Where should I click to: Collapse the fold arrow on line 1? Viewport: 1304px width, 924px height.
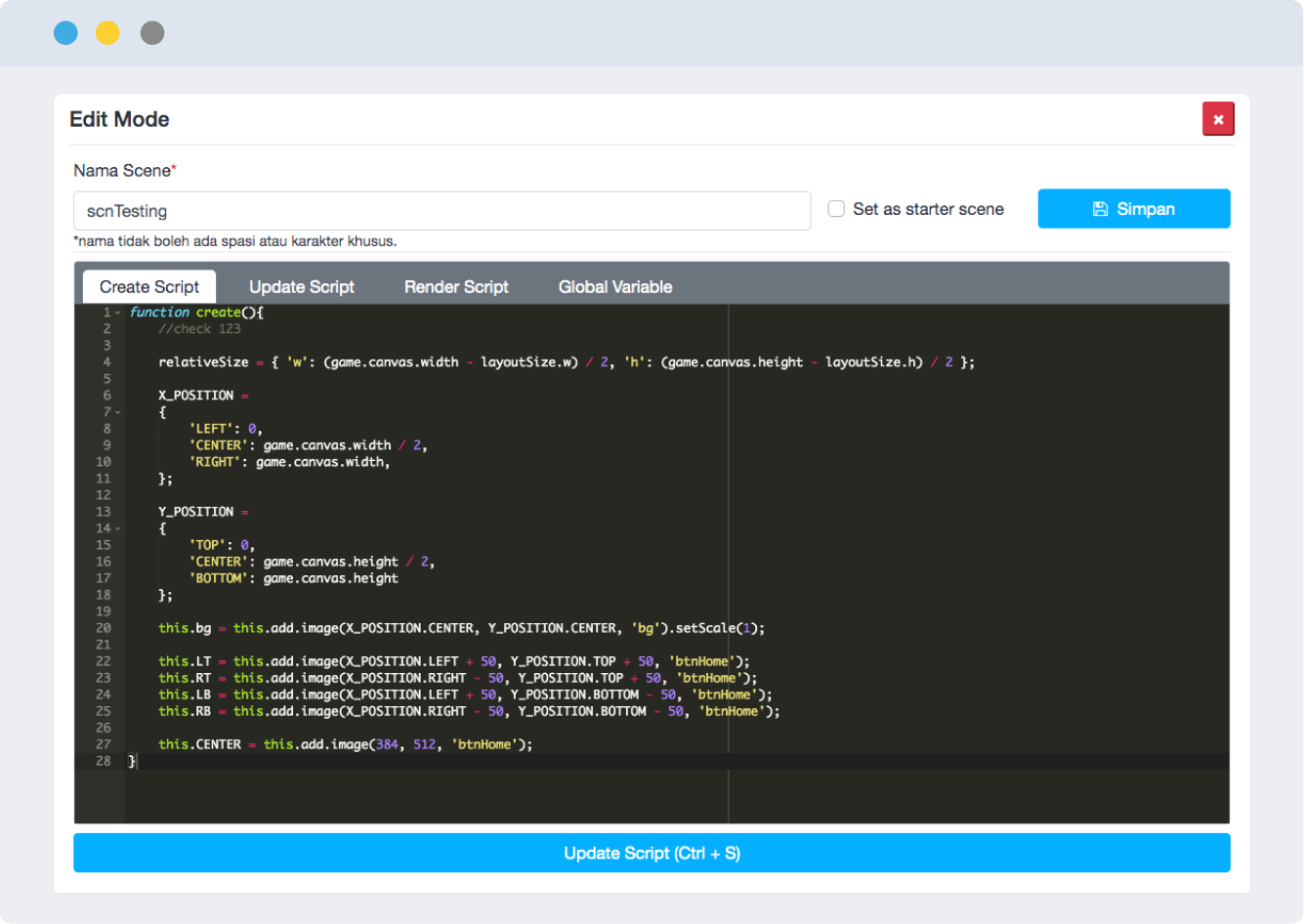pyautogui.click(x=118, y=313)
